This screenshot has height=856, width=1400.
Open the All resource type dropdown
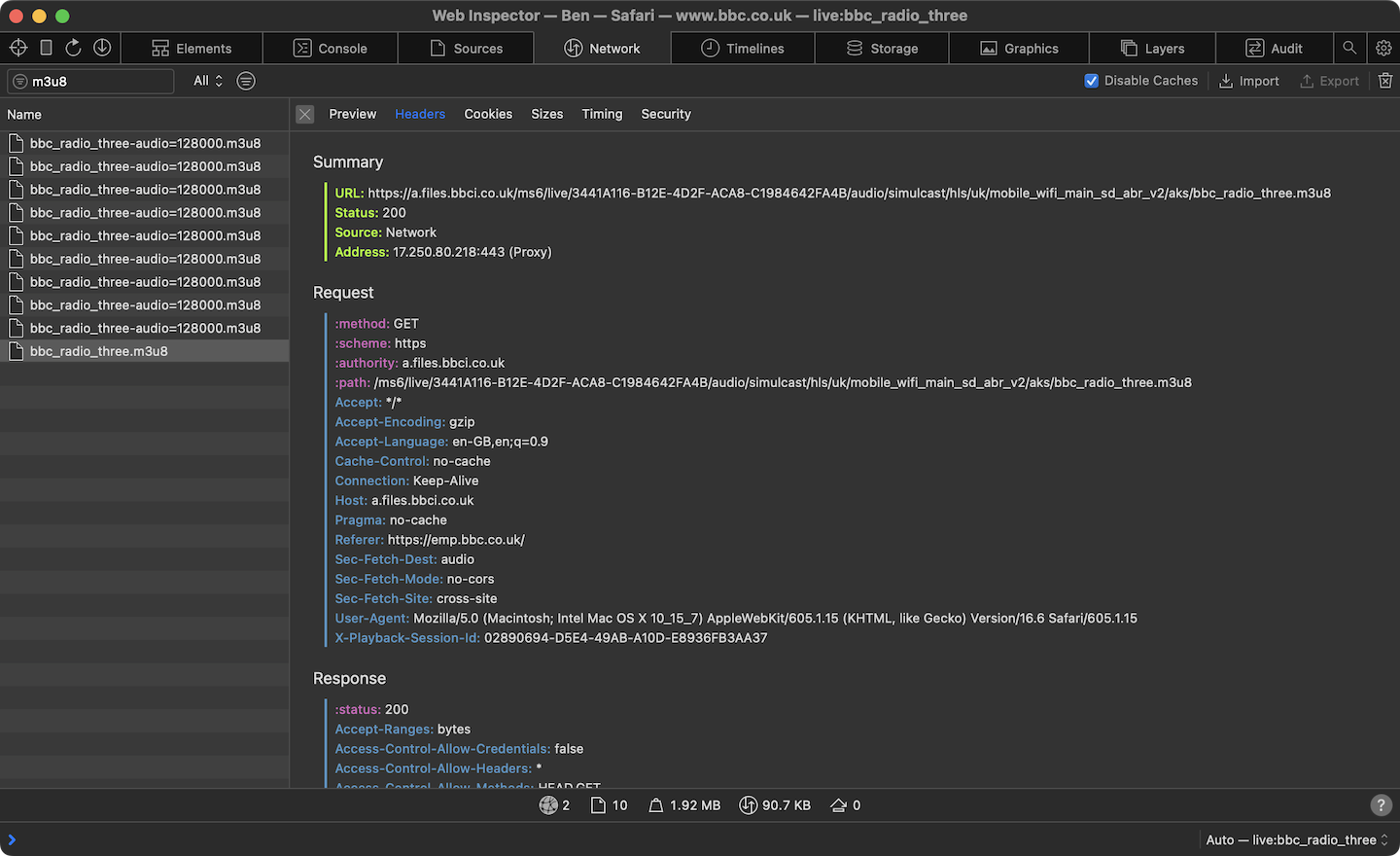coord(208,81)
